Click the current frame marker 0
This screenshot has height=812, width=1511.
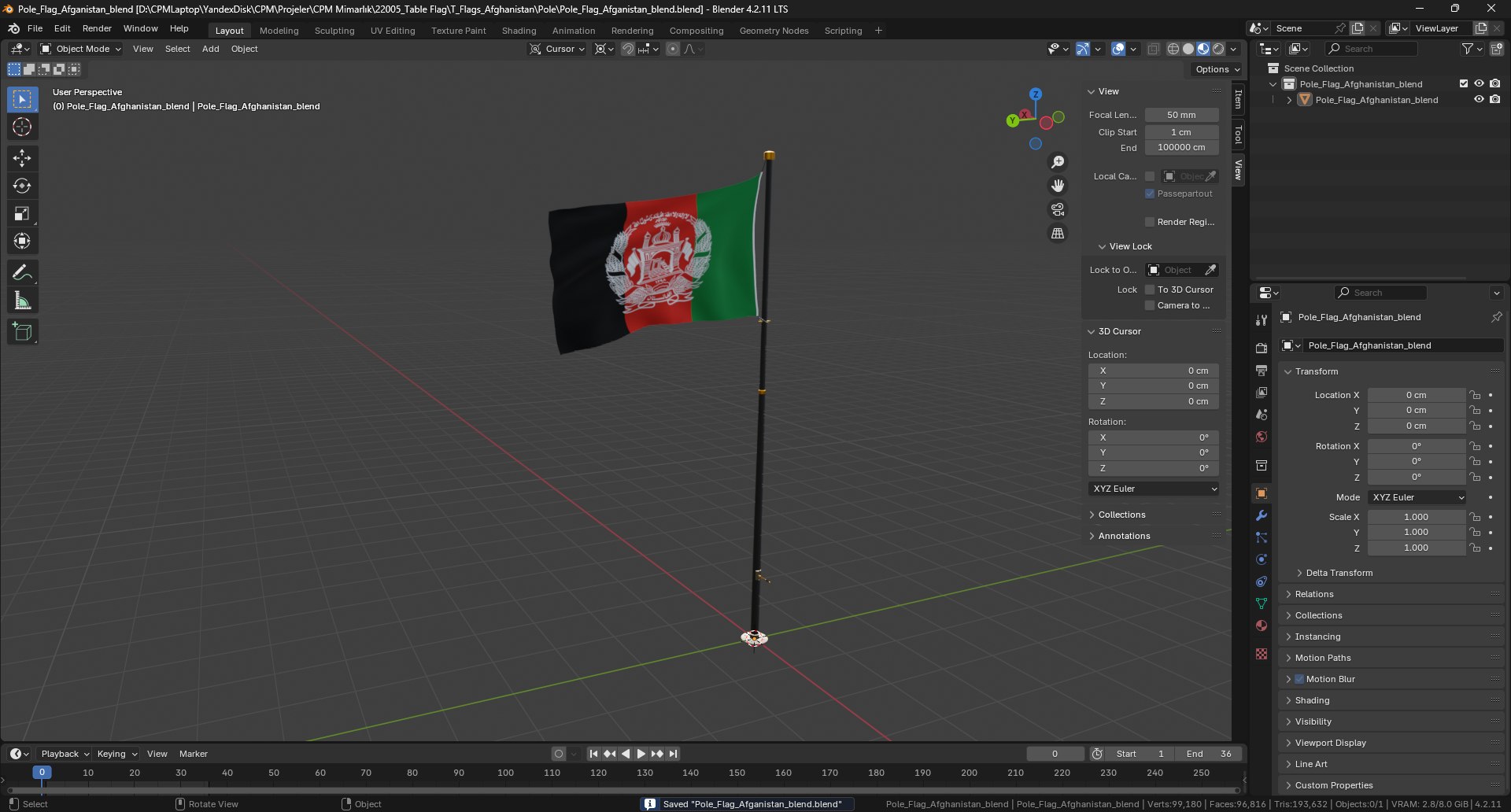pyautogui.click(x=42, y=773)
